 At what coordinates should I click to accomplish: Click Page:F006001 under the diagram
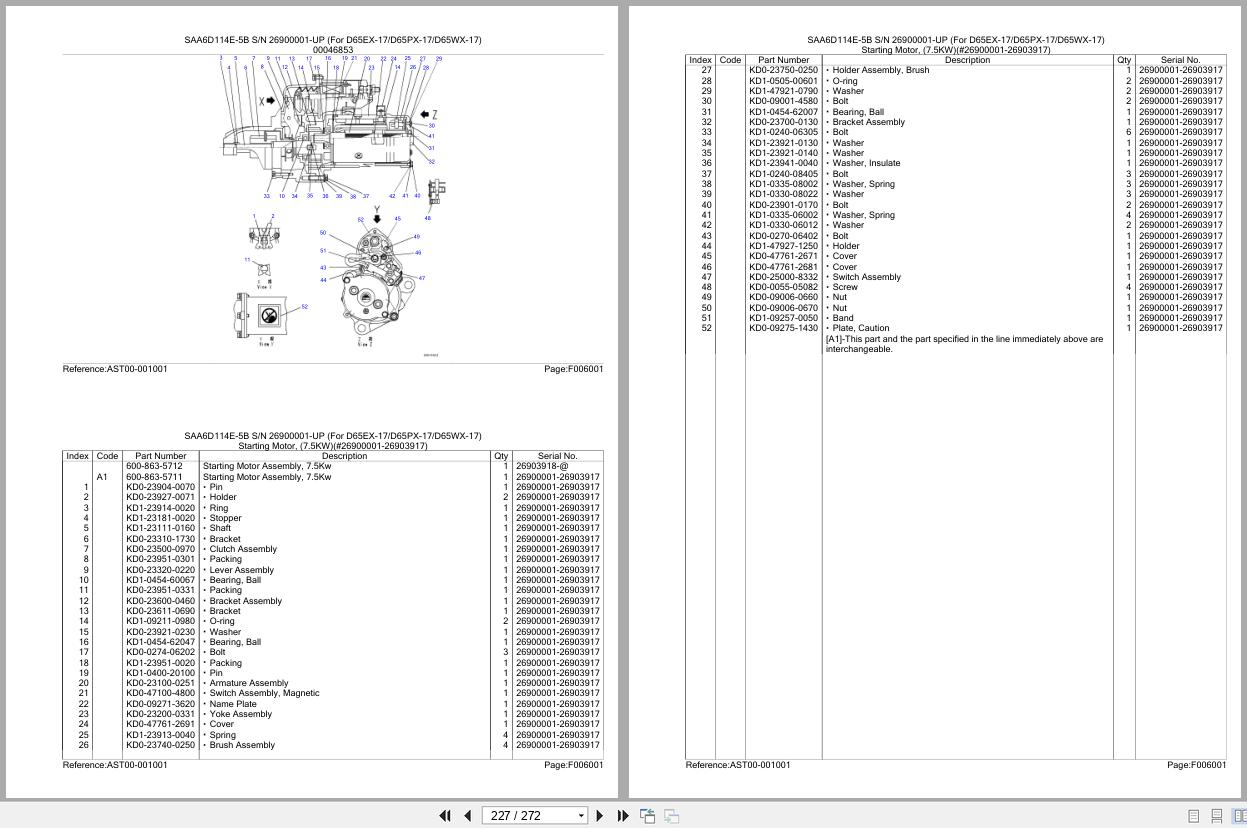coord(574,369)
